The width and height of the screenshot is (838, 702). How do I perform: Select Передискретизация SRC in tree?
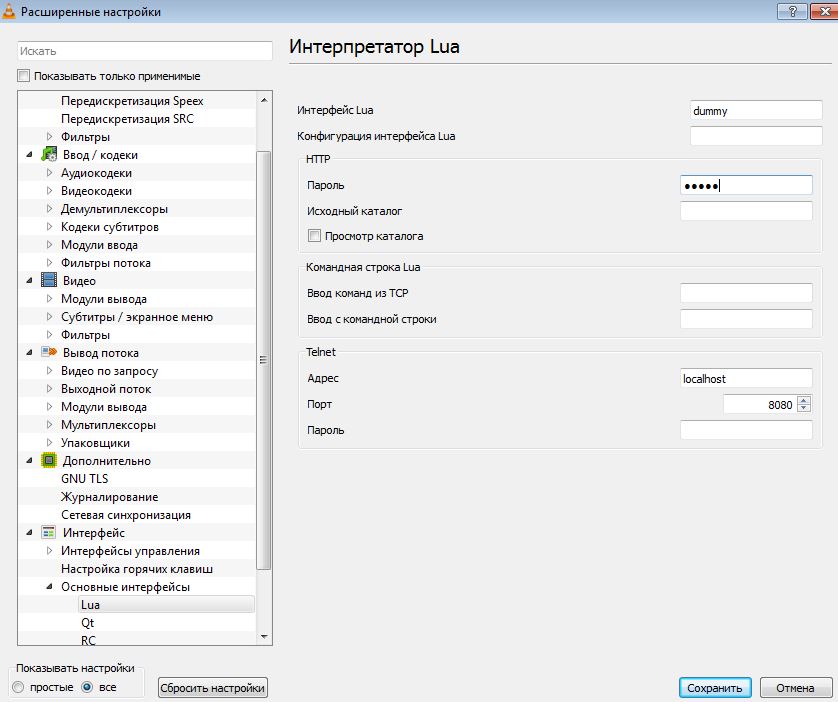click(x=127, y=119)
